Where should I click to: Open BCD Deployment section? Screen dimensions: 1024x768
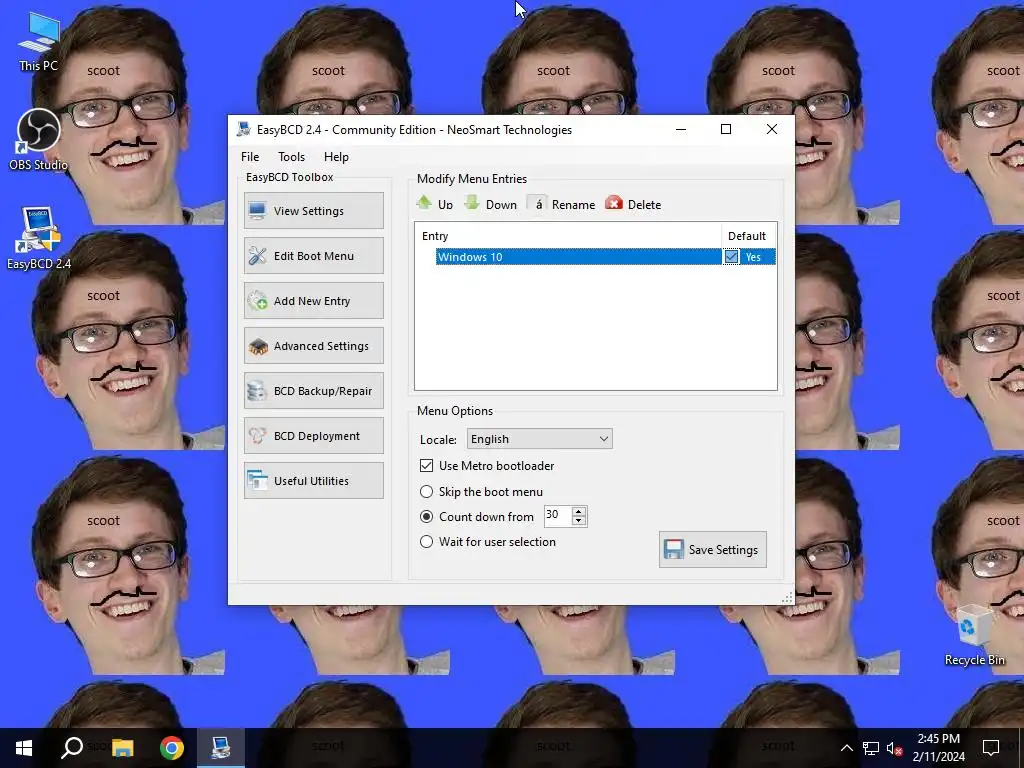(x=313, y=436)
